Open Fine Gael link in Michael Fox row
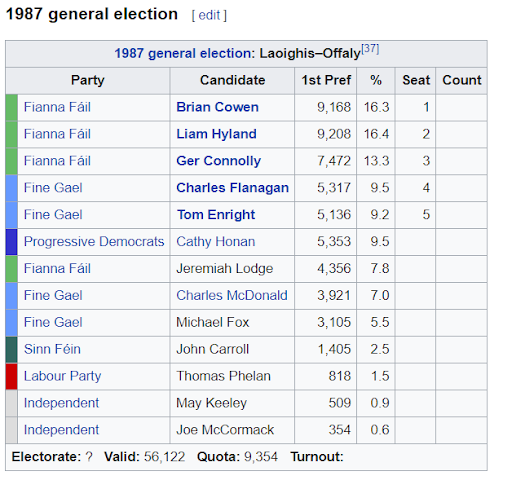Image resolution: width=512 pixels, height=489 pixels. [53, 322]
